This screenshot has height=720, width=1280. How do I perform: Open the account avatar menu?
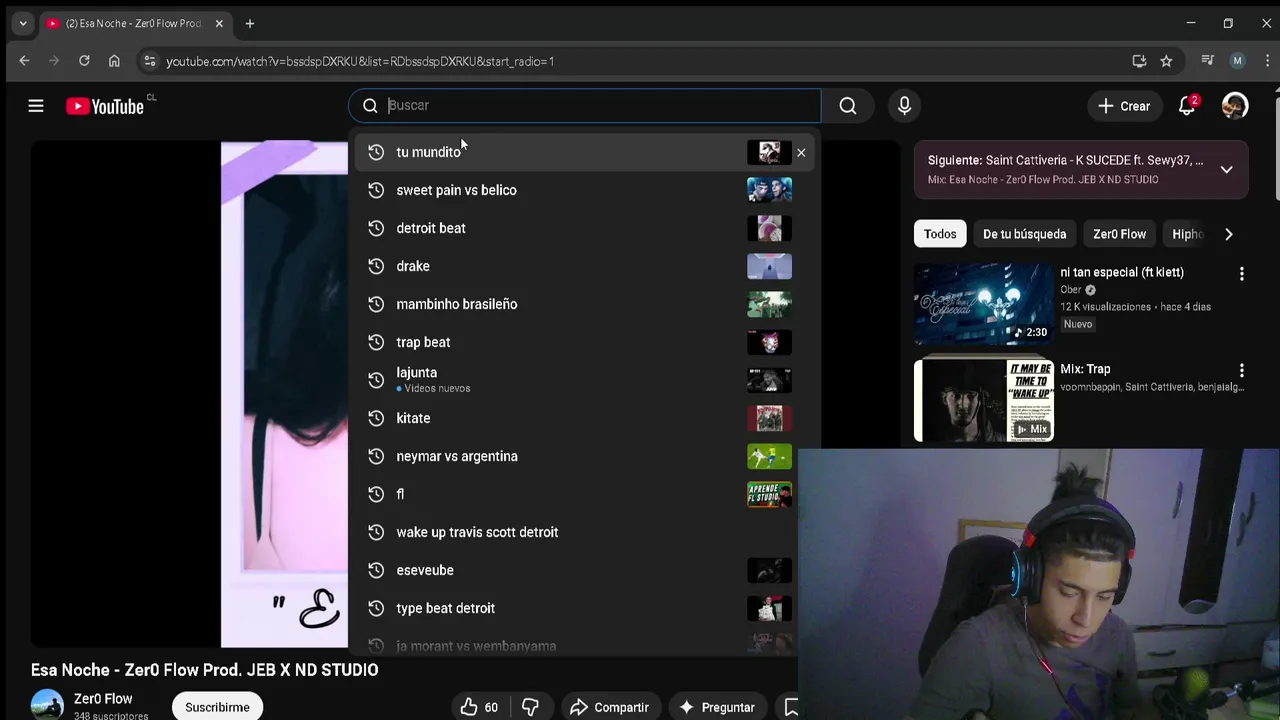[x=1235, y=106]
